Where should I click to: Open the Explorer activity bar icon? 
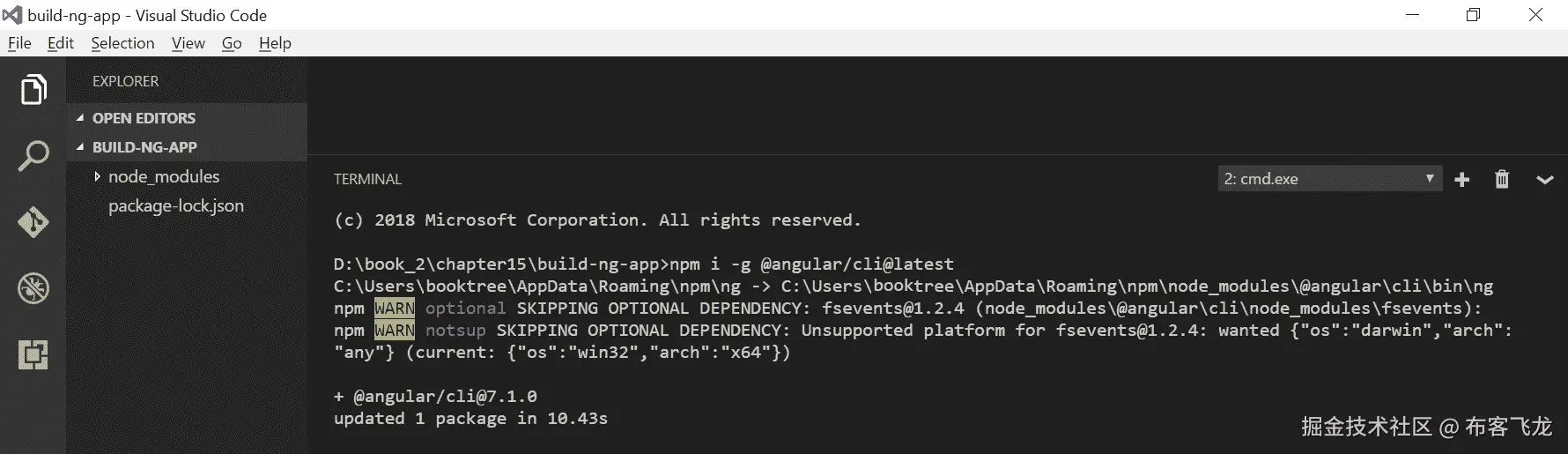pos(33,89)
